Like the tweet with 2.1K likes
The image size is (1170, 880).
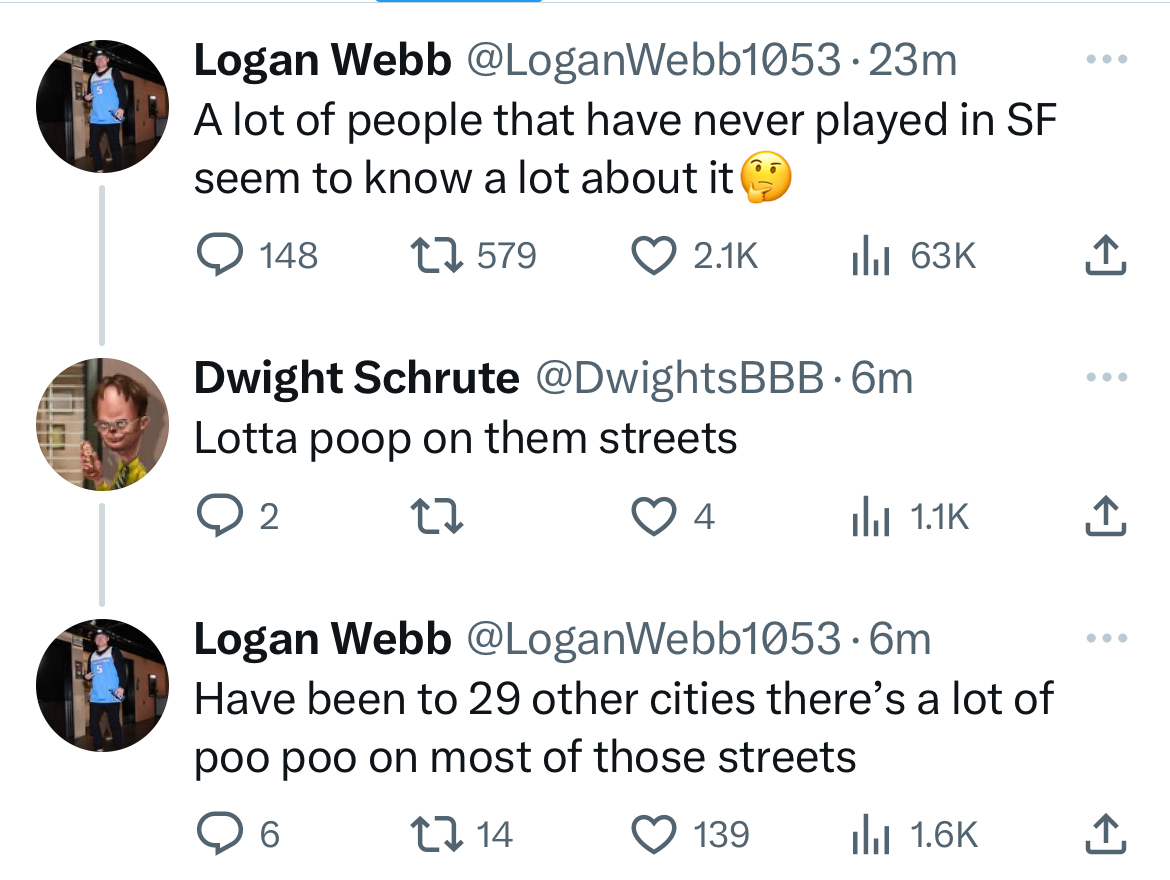tap(653, 257)
